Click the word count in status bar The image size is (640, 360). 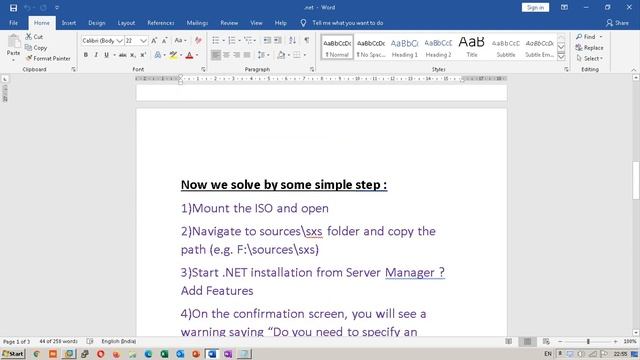(x=58, y=341)
